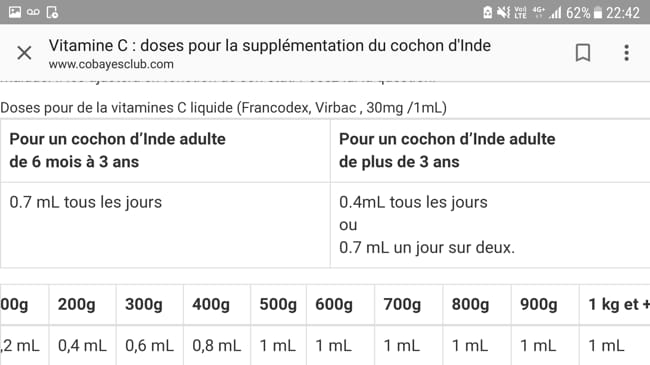Screen dimensions: 650x365
Task: Tap the screenshot saved notification icon
Action: pyautogui.click(x=52, y=12)
